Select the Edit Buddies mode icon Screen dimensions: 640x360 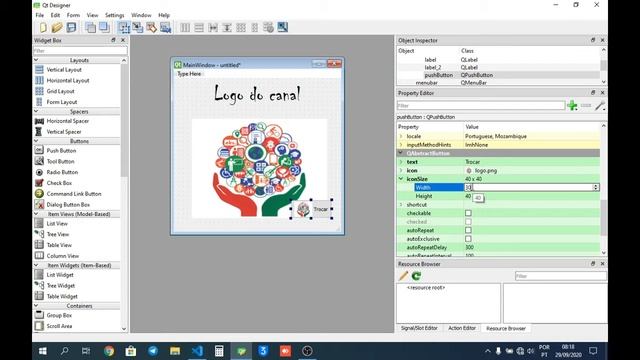(151, 27)
